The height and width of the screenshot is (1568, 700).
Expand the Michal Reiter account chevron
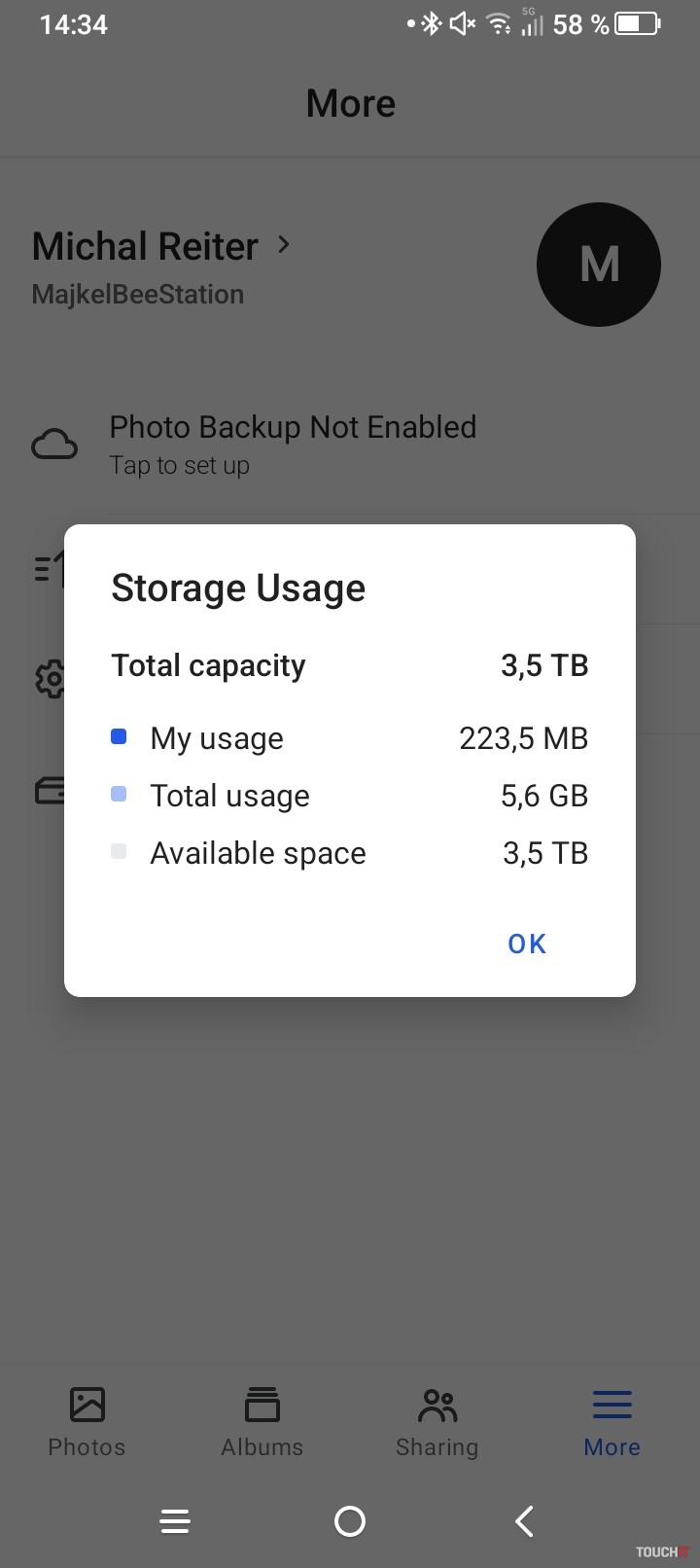284,244
